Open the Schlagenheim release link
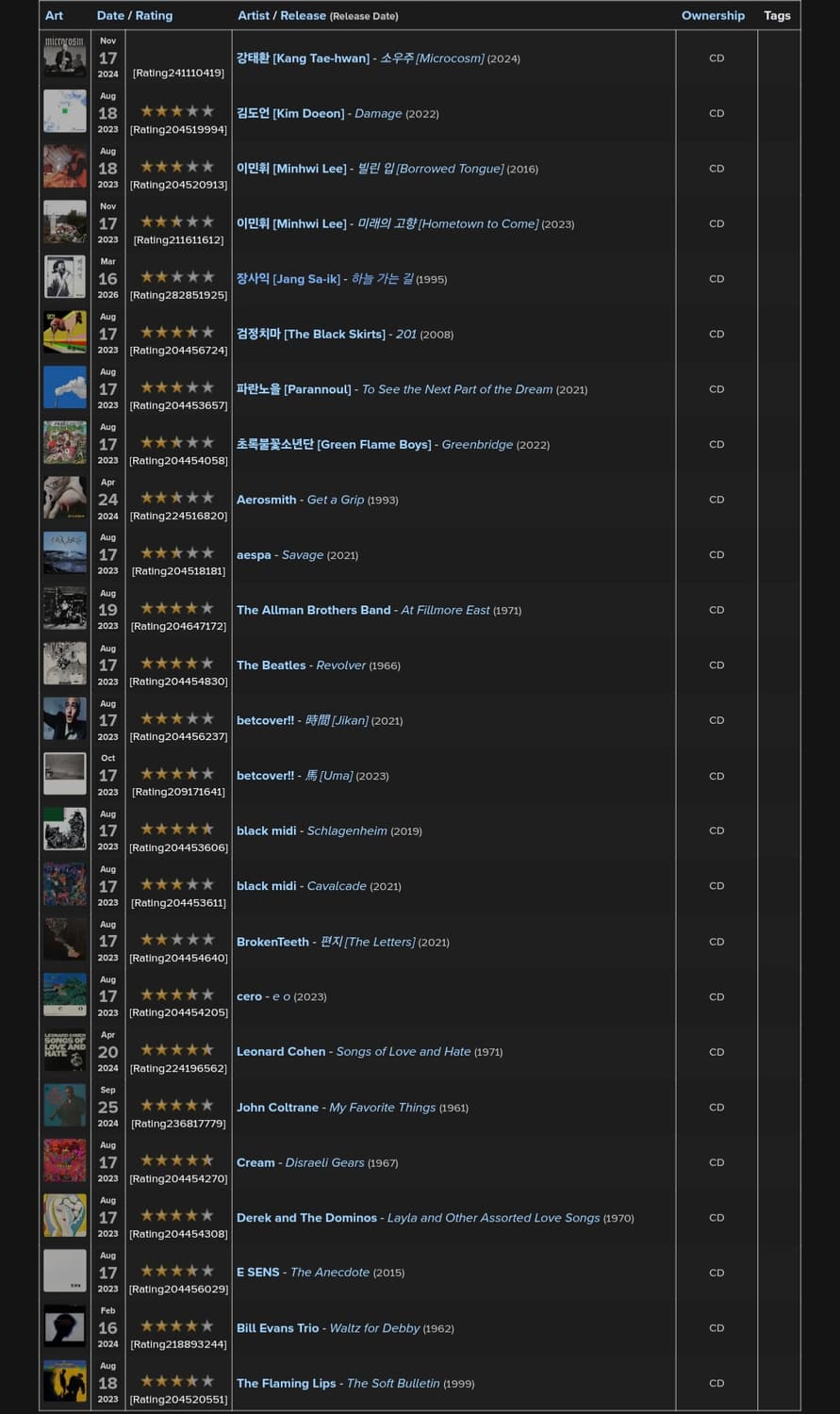 pos(347,830)
